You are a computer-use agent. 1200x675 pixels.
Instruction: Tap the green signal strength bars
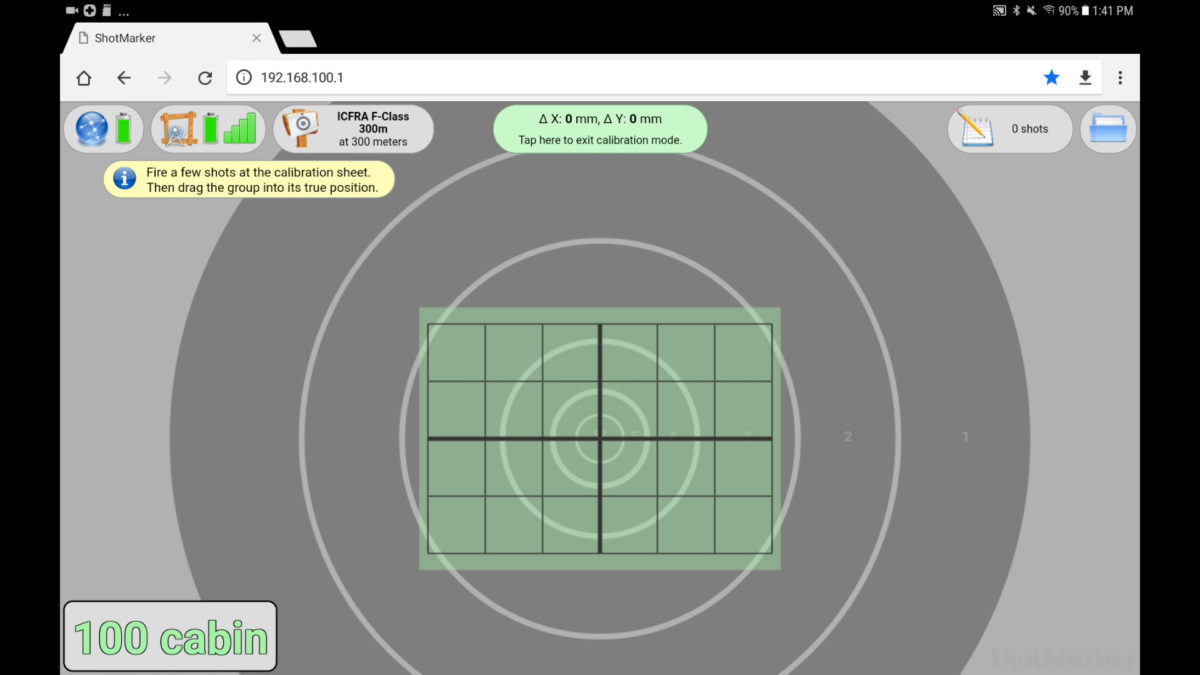239,129
